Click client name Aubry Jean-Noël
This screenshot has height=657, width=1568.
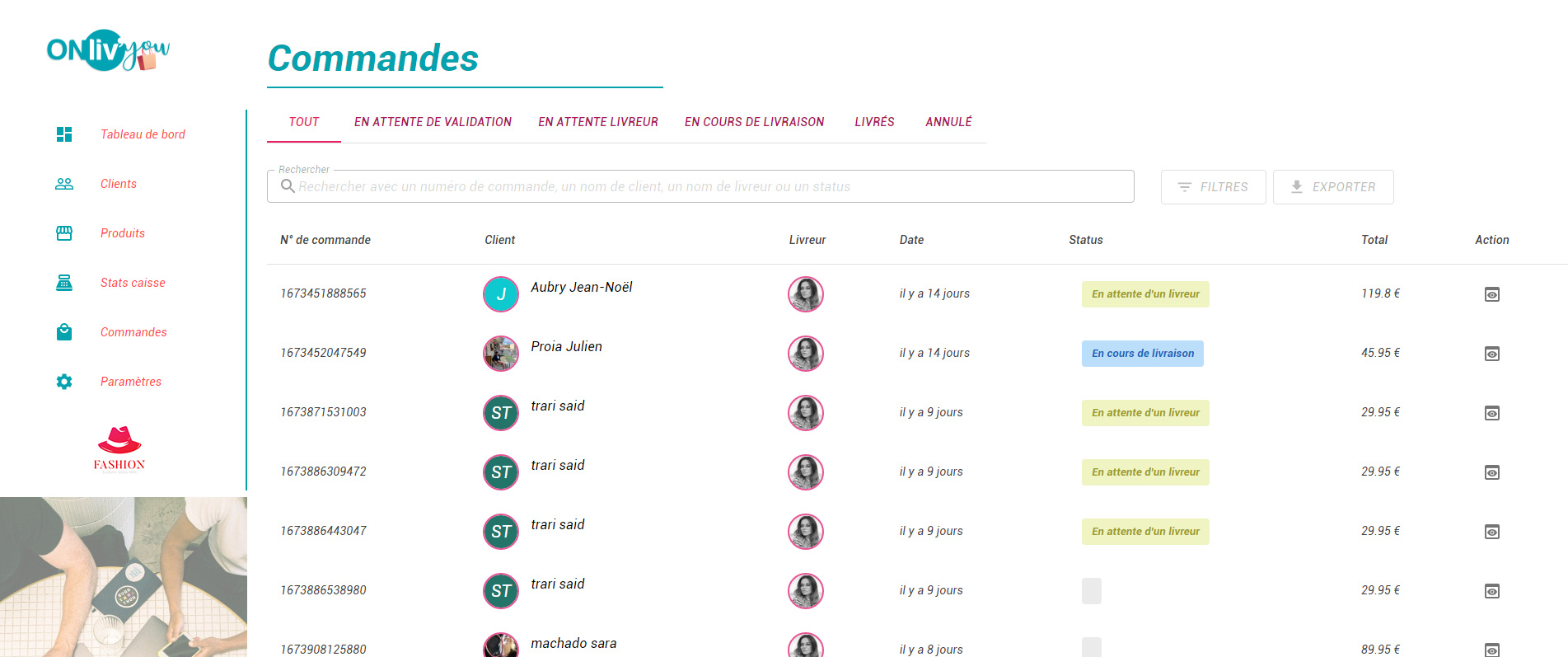pyautogui.click(x=582, y=287)
